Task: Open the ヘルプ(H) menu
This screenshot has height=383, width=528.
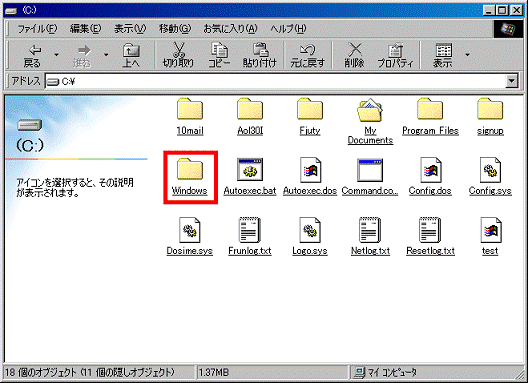Action: (x=289, y=29)
